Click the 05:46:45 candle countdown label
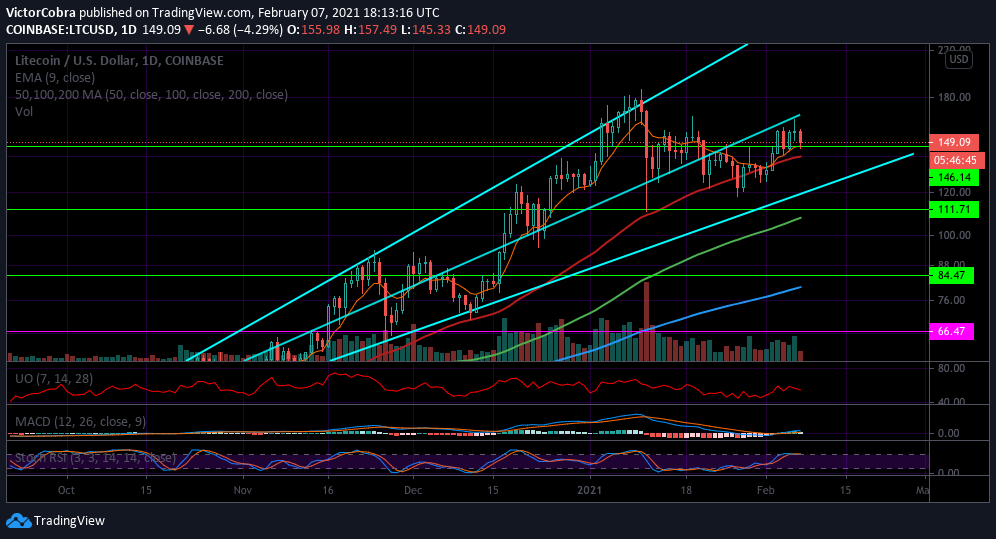The height and width of the screenshot is (539, 996). [x=955, y=160]
